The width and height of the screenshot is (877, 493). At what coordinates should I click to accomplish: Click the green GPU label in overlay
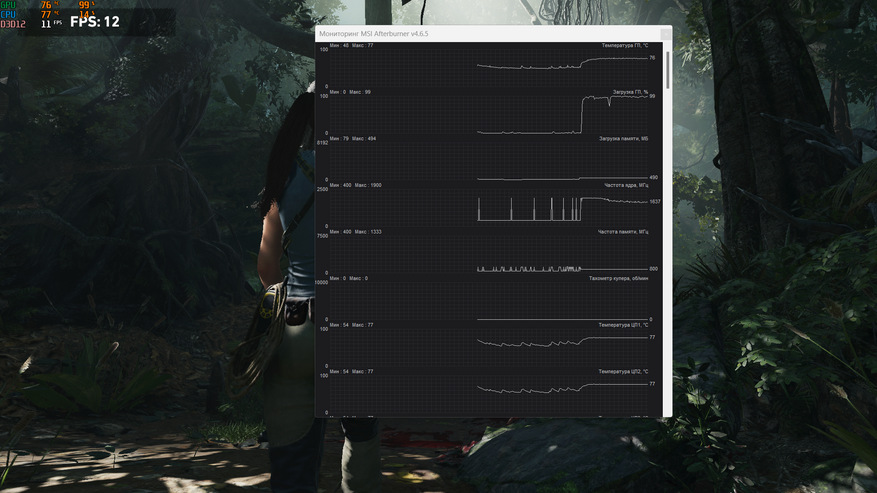[x=9, y=5]
